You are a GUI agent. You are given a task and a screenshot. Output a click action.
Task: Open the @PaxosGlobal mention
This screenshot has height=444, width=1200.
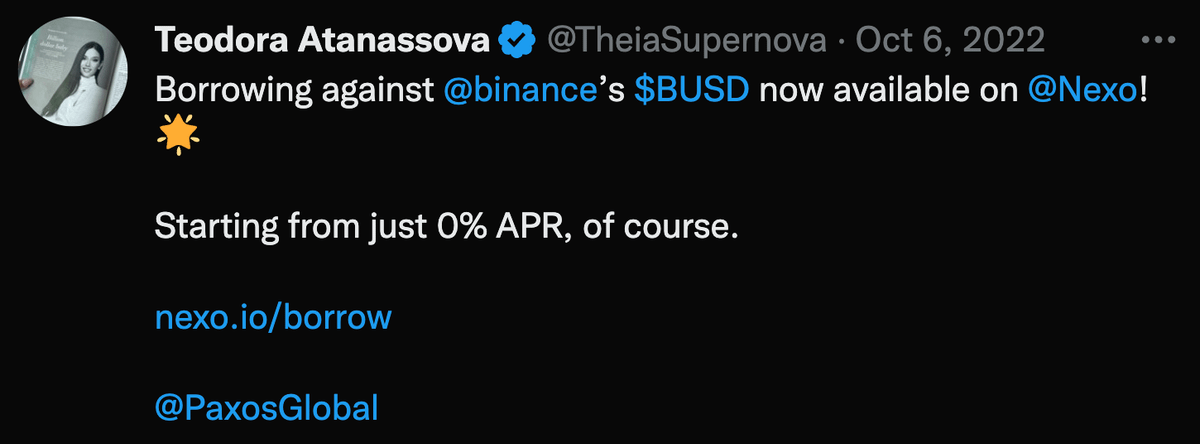tap(267, 407)
